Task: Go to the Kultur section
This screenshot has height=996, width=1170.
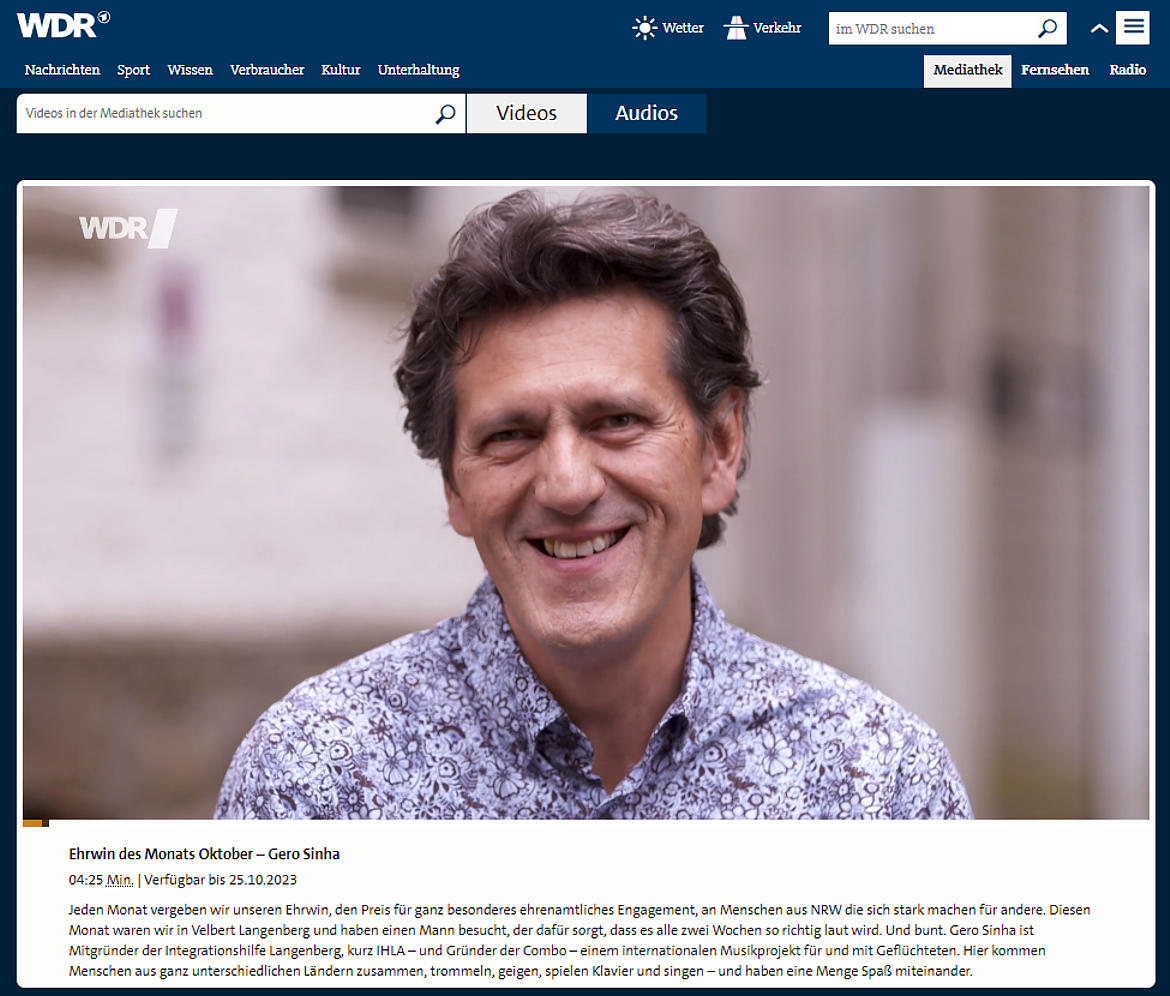Action: tap(341, 69)
